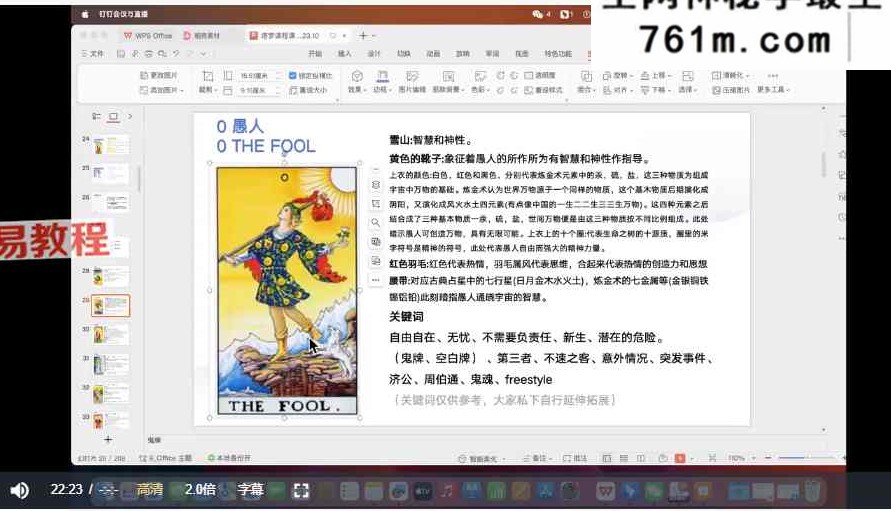Open the 视图 ribbon tab
Viewport: 891px width, 511px height.
(522, 53)
